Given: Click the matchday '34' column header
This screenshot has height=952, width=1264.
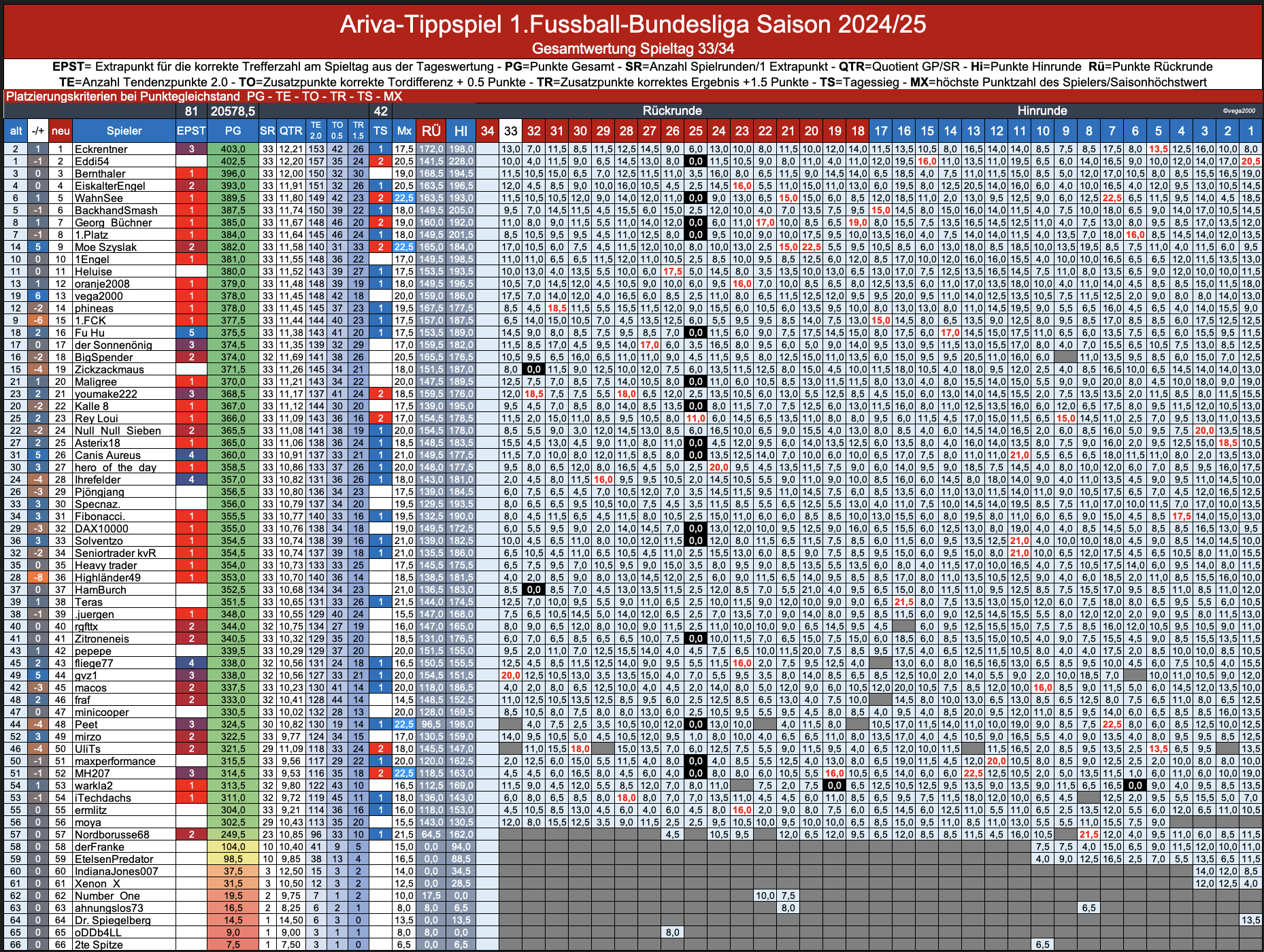Looking at the screenshot, I should tap(487, 131).
